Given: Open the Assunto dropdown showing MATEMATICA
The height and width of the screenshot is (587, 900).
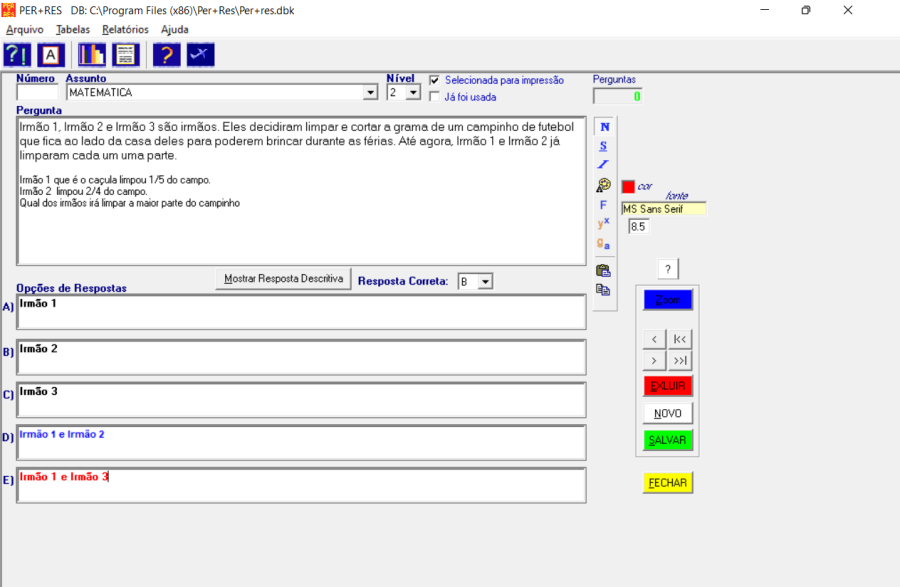Looking at the screenshot, I should pos(222,92).
